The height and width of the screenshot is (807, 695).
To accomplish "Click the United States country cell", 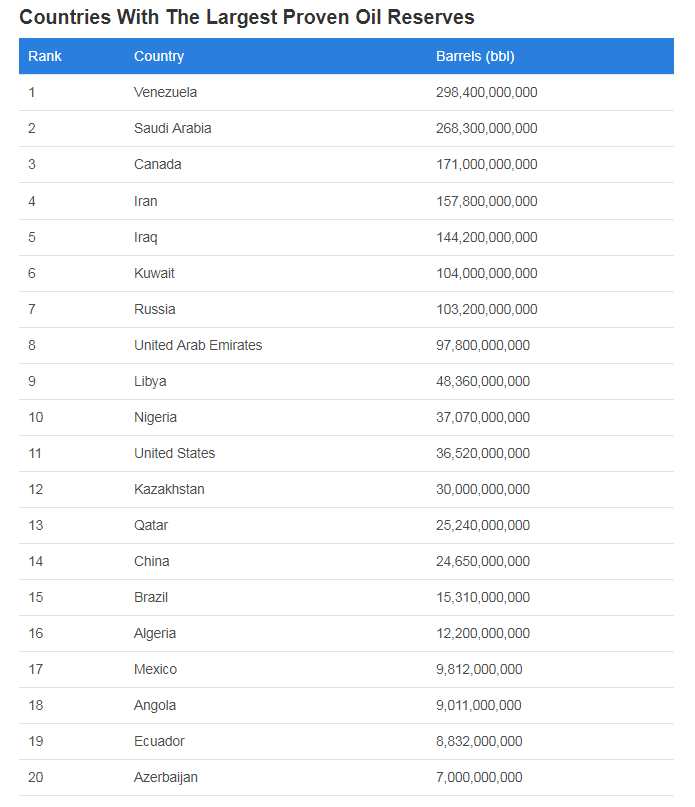I will [174, 453].
